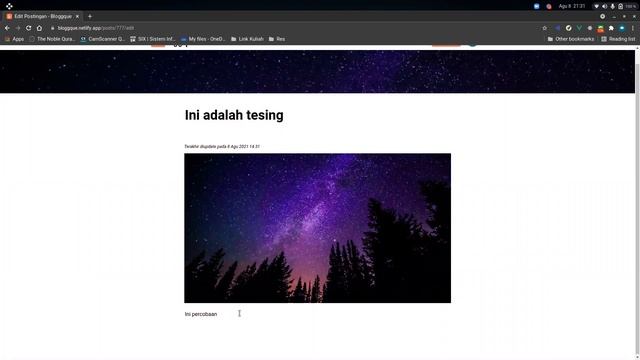Go back using browser back arrow

(x=7, y=28)
